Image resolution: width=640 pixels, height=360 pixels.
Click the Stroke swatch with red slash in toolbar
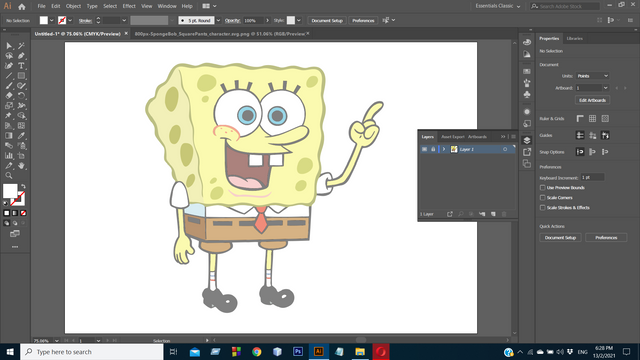click(19, 199)
